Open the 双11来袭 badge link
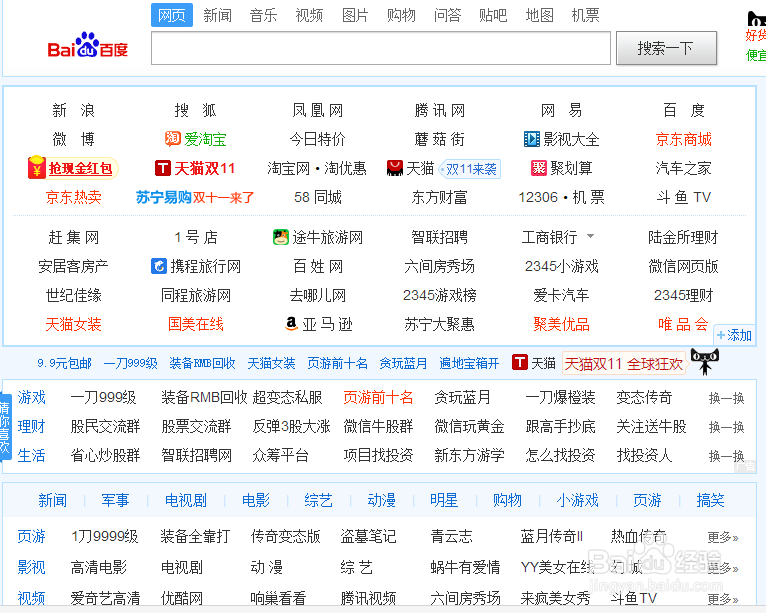This screenshot has height=613, width=766. pos(470,169)
